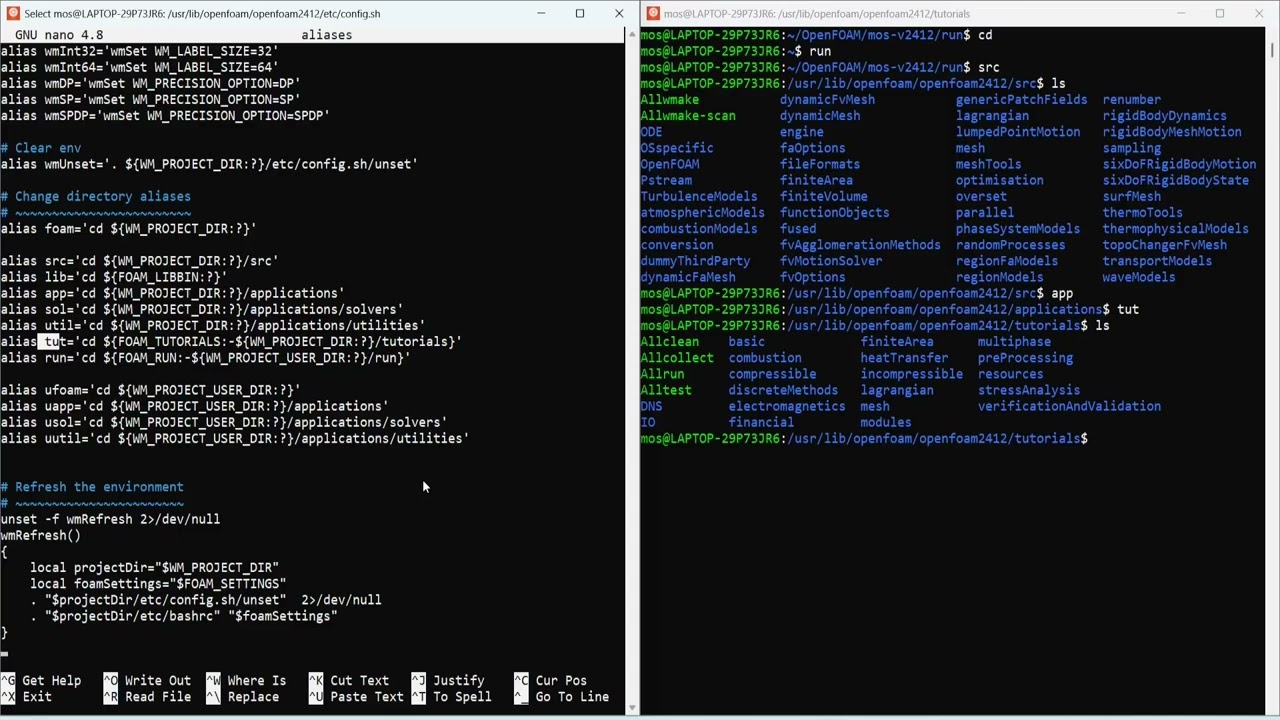Click the left terminal's scrollbar down arrow
Viewport: 1280px width, 720px height.
(x=632, y=708)
